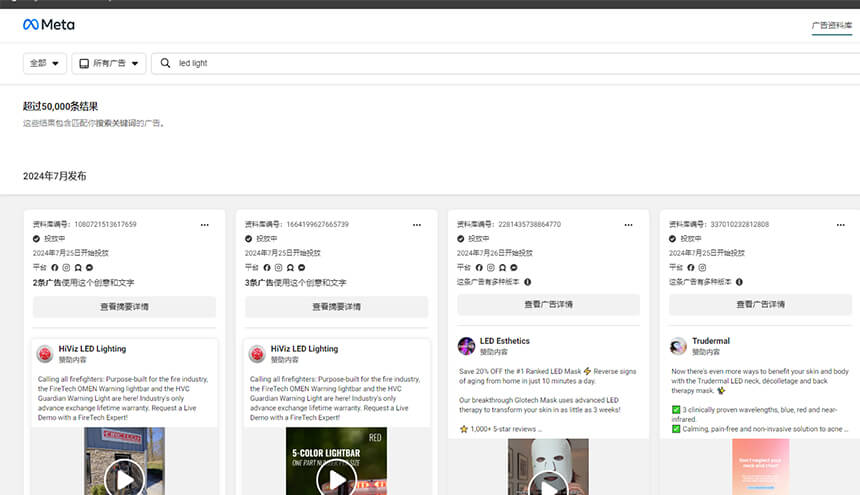Viewport: 860px width, 495px height.
Task: Play the 5-Color Lightbar video
Action: tap(336, 480)
